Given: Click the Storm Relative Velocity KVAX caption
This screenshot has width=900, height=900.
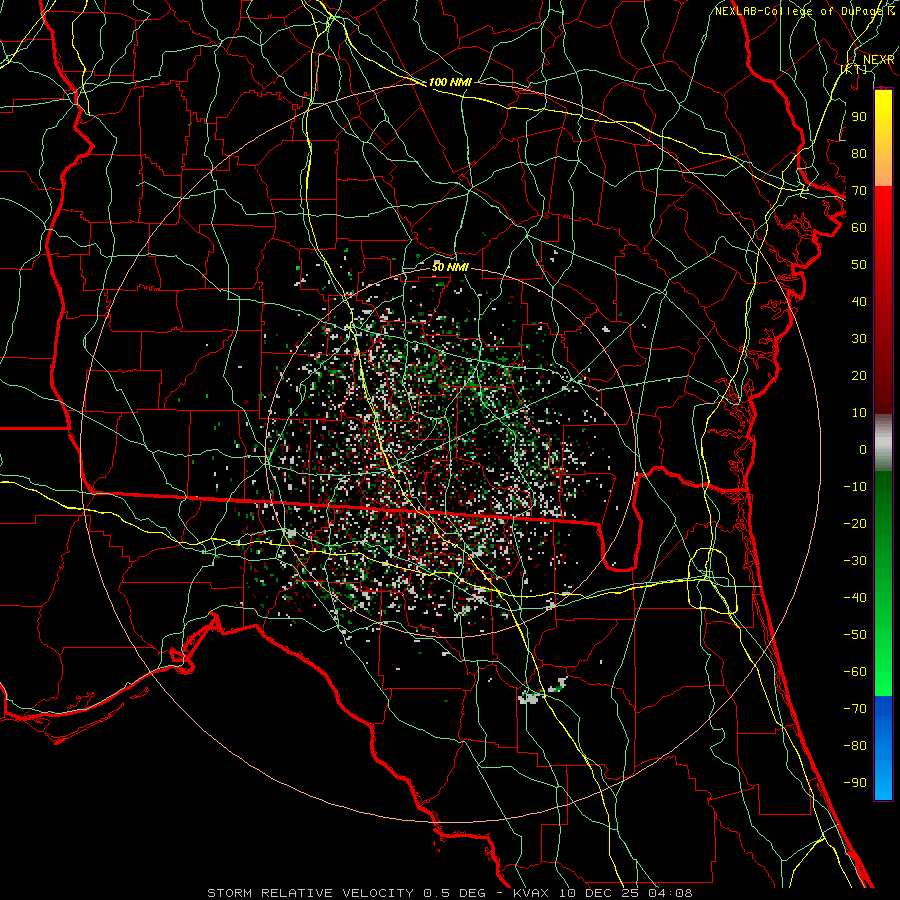Looking at the screenshot, I should point(450,893).
